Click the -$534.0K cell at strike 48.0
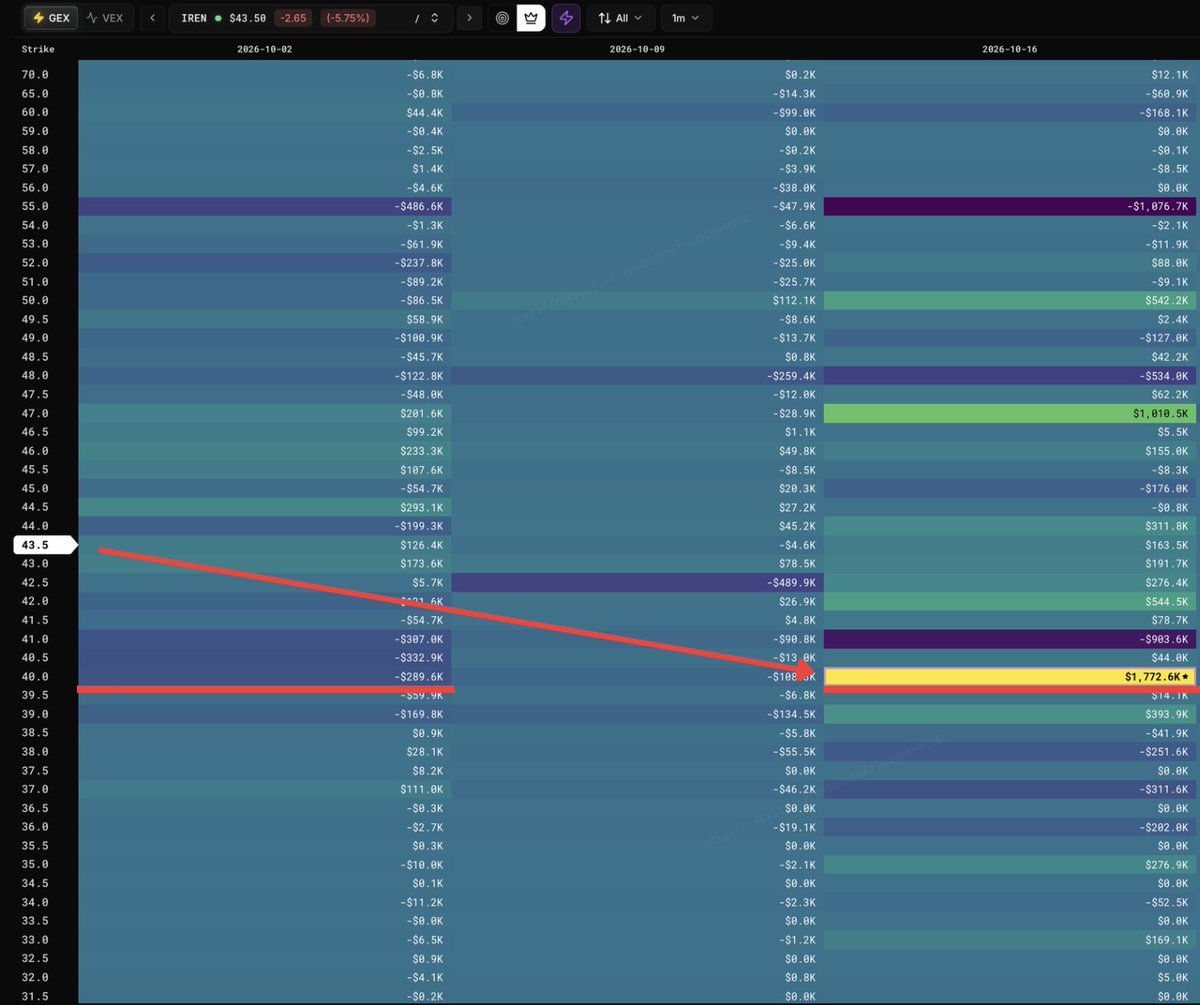 coord(1010,376)
